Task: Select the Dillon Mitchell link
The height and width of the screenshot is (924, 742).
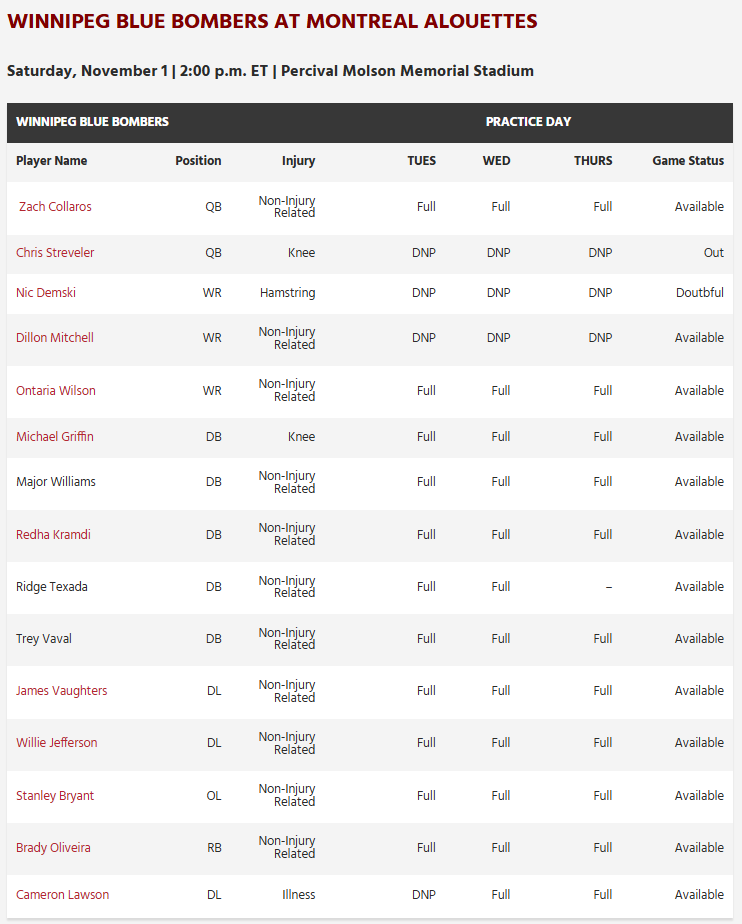Action: point(55,338)
